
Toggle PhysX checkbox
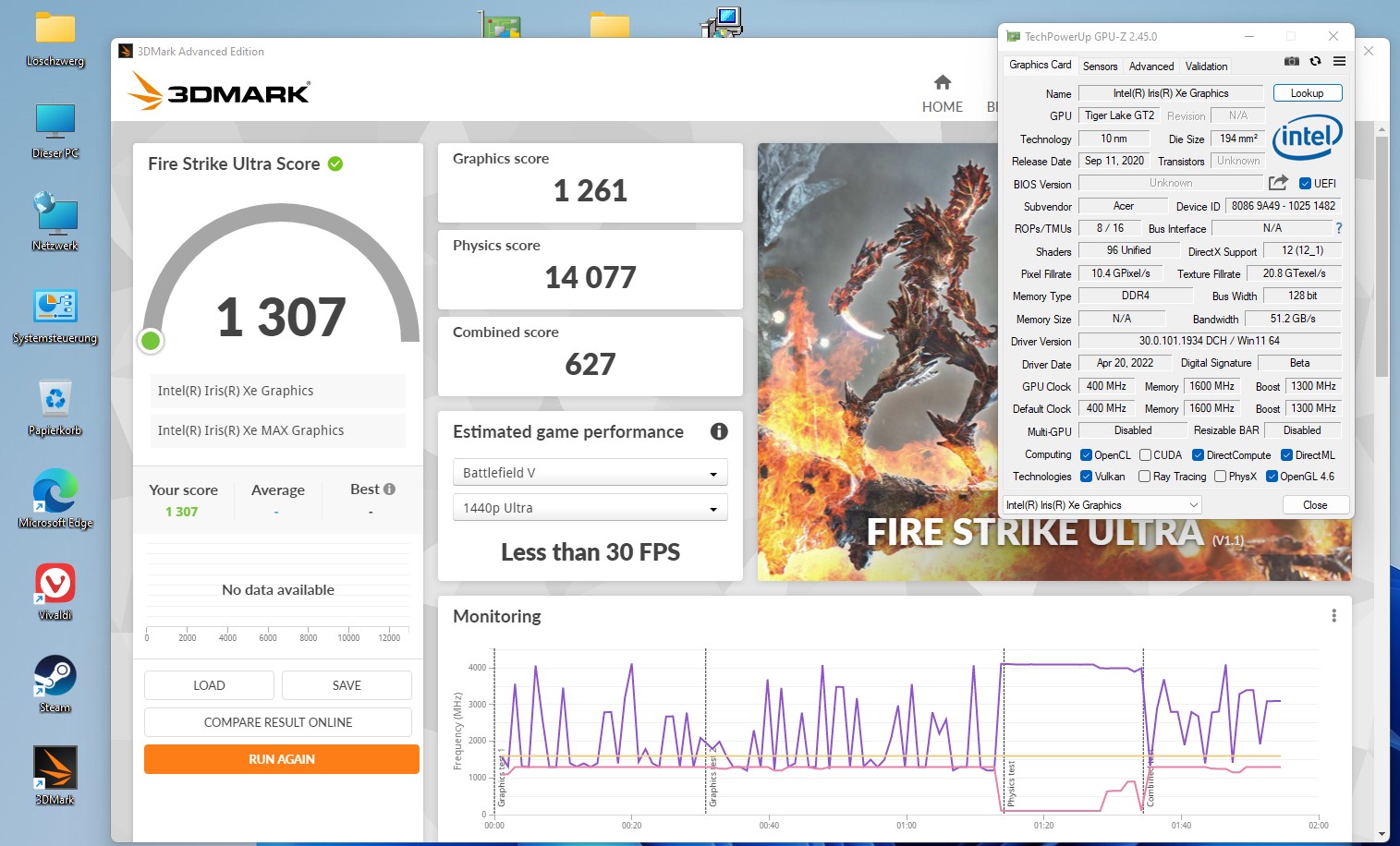click(x=1220, y=477)
